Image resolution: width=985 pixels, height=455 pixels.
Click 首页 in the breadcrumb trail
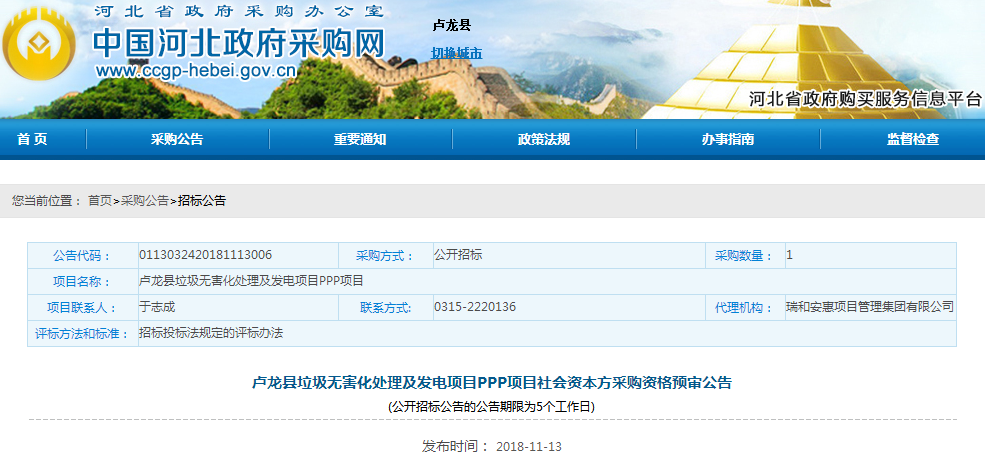(100, 201)
